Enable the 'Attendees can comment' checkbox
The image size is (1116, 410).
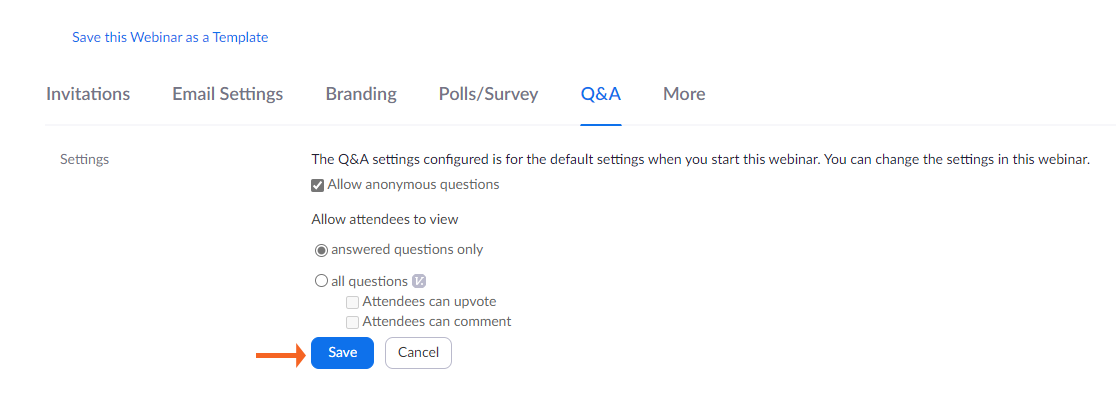tap(353, 322)
